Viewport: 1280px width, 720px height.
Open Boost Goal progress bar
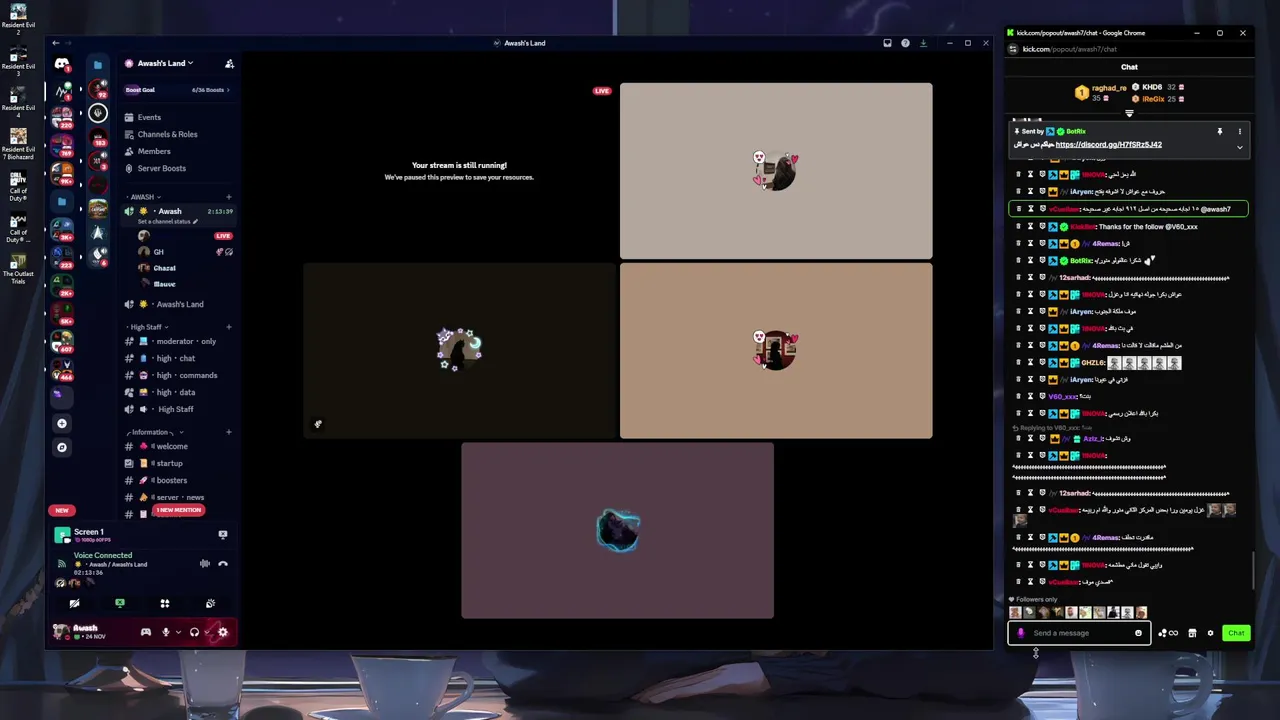coord(179,90)
